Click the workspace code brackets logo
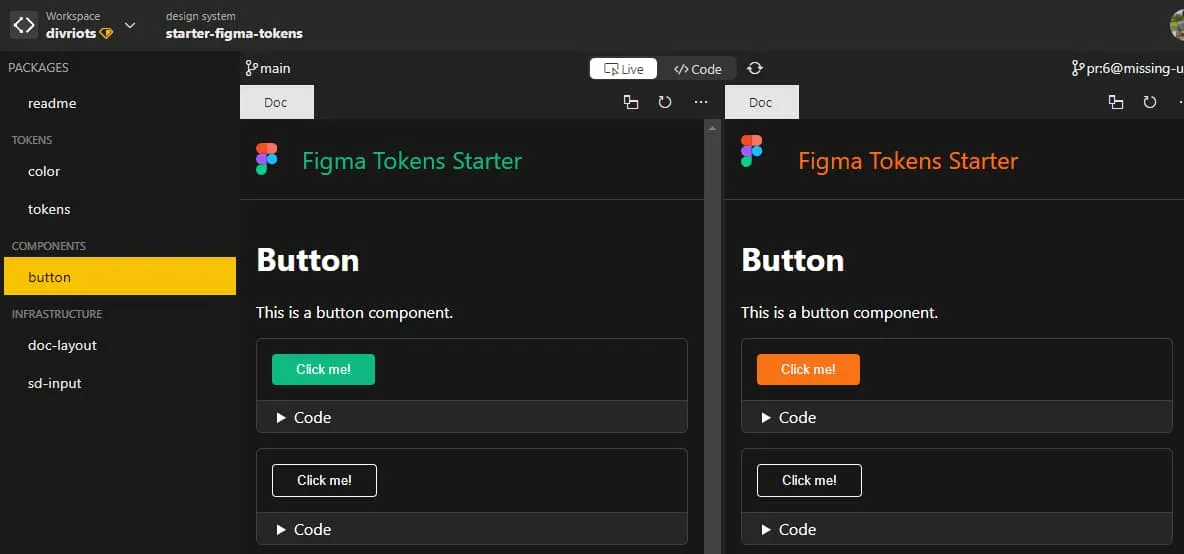1184x554 pixels. click(x=24, y=25)
